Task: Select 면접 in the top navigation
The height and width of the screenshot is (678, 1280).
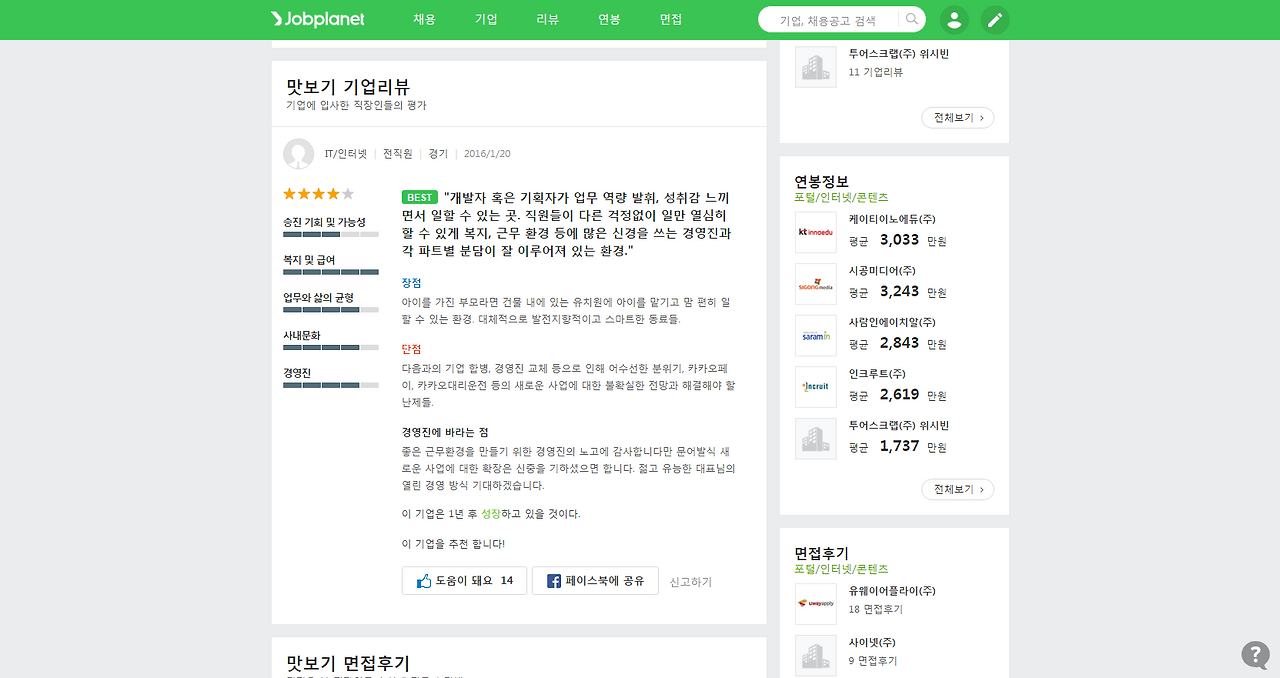Action: coord(670,19)
